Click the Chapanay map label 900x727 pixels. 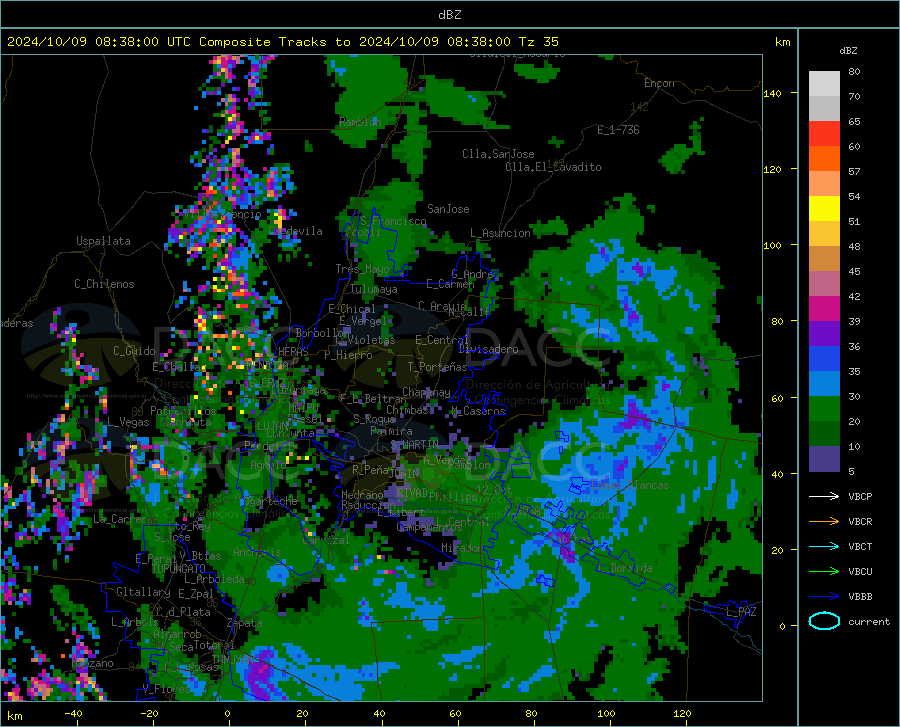426,392
